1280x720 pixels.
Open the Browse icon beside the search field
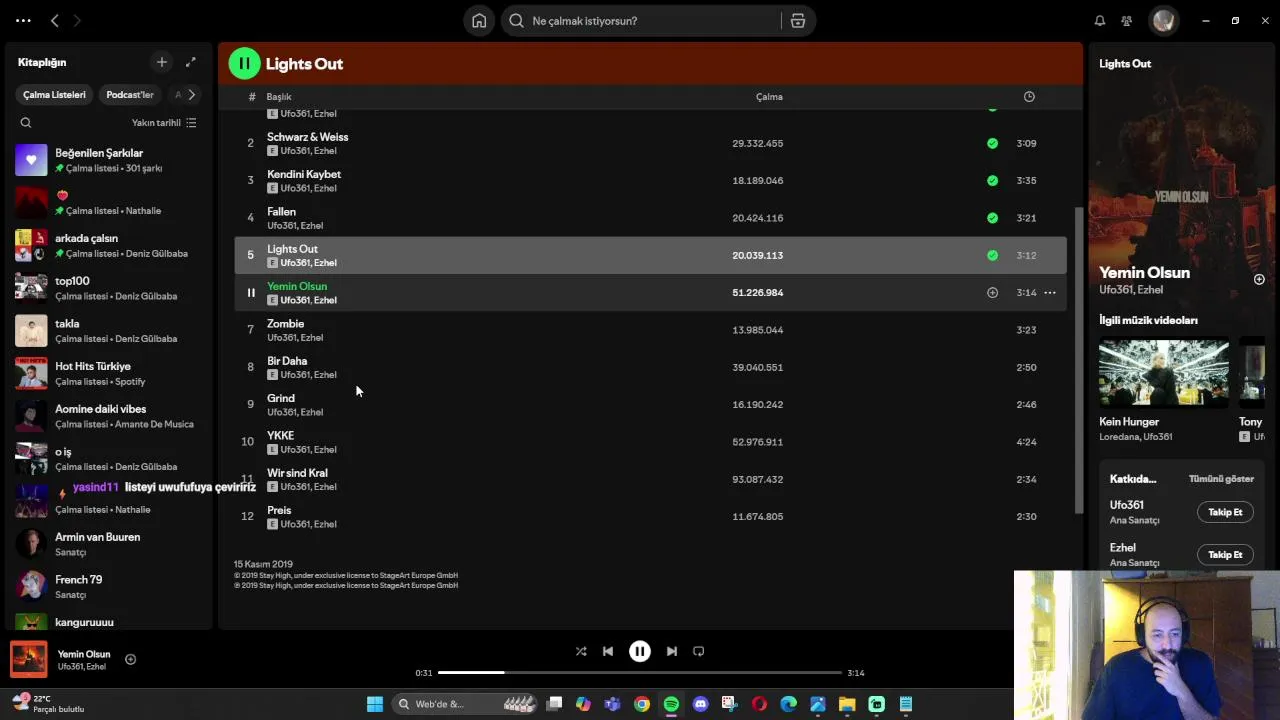point(798,21)
